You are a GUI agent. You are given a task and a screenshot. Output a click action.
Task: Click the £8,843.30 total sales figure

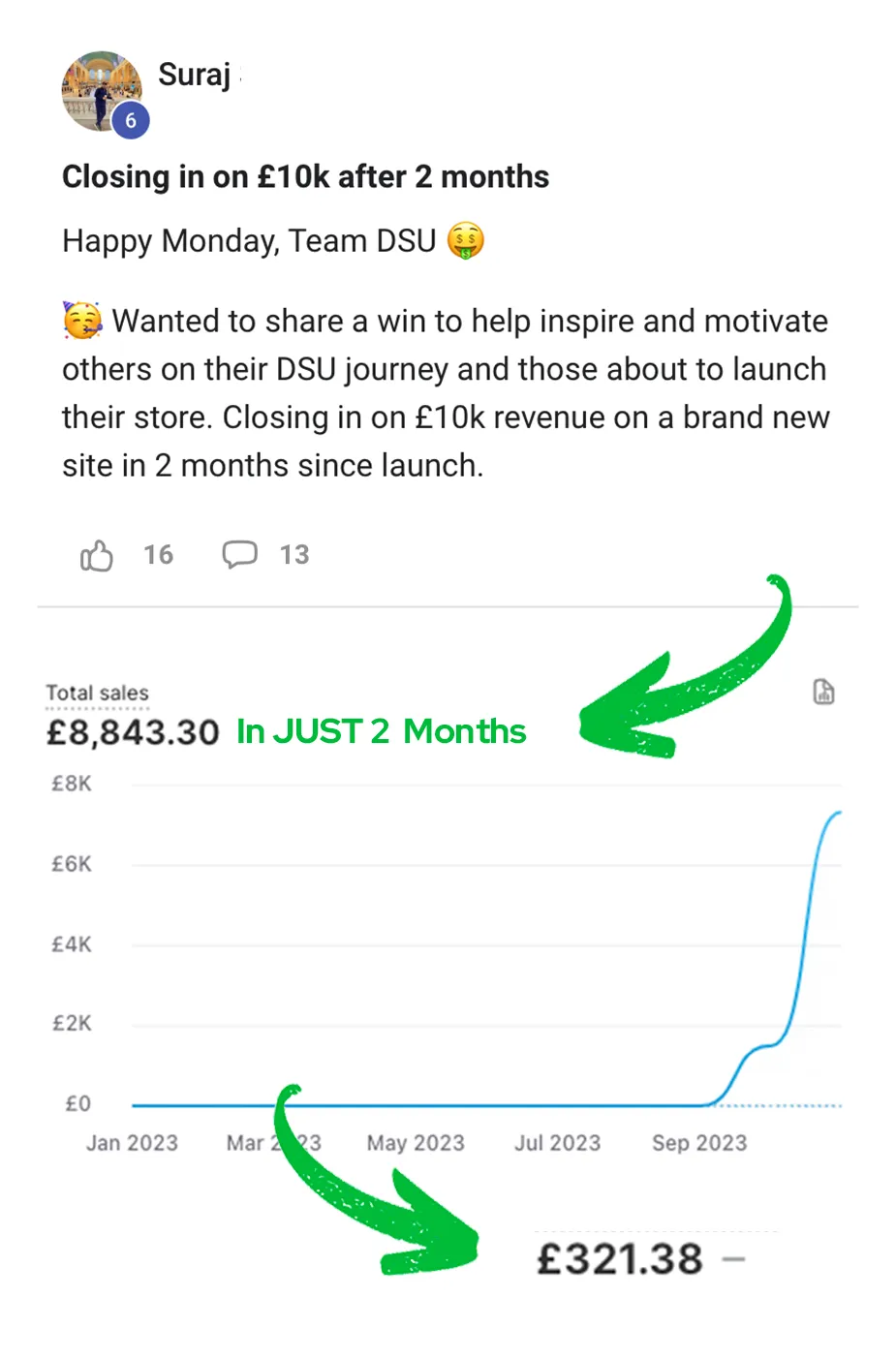(x=133, y=732)
